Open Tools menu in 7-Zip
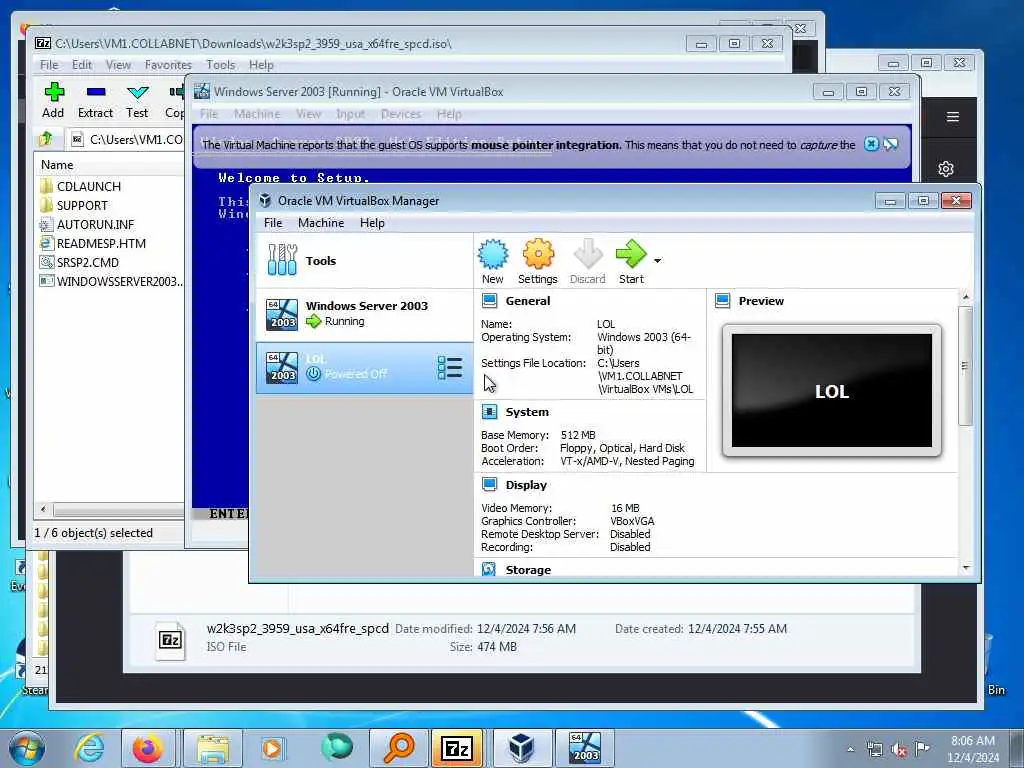The width and height of the screenshot is (1024, 768). point(220,65)
